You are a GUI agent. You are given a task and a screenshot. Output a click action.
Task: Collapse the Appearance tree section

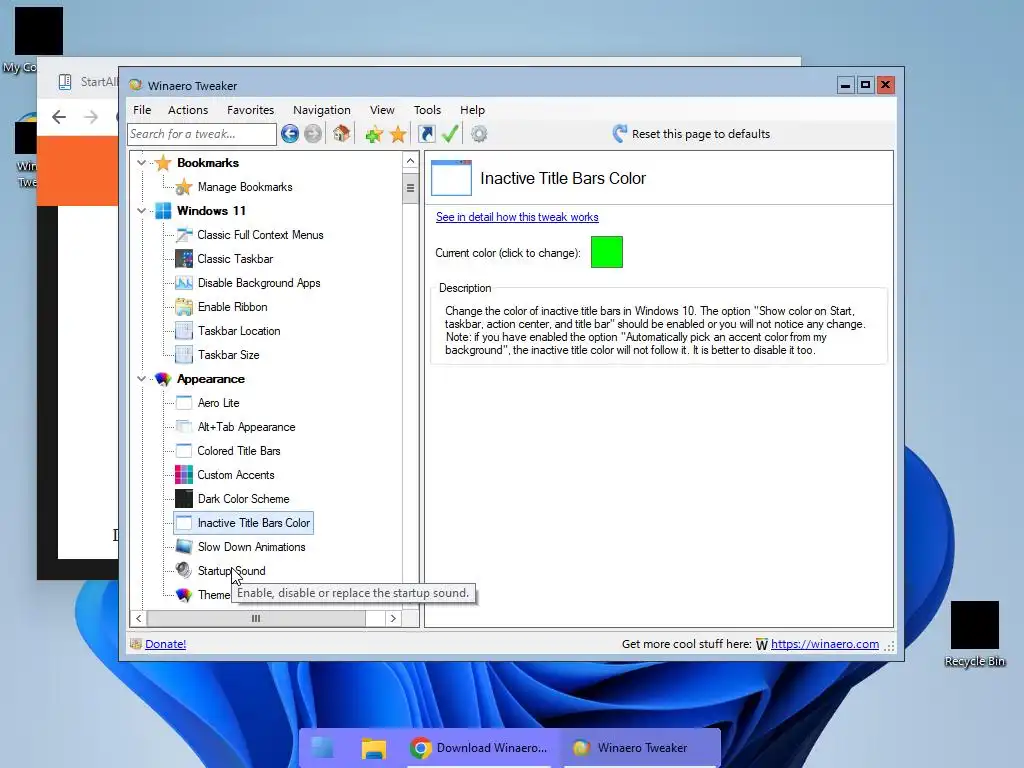(x=141, y=379)
